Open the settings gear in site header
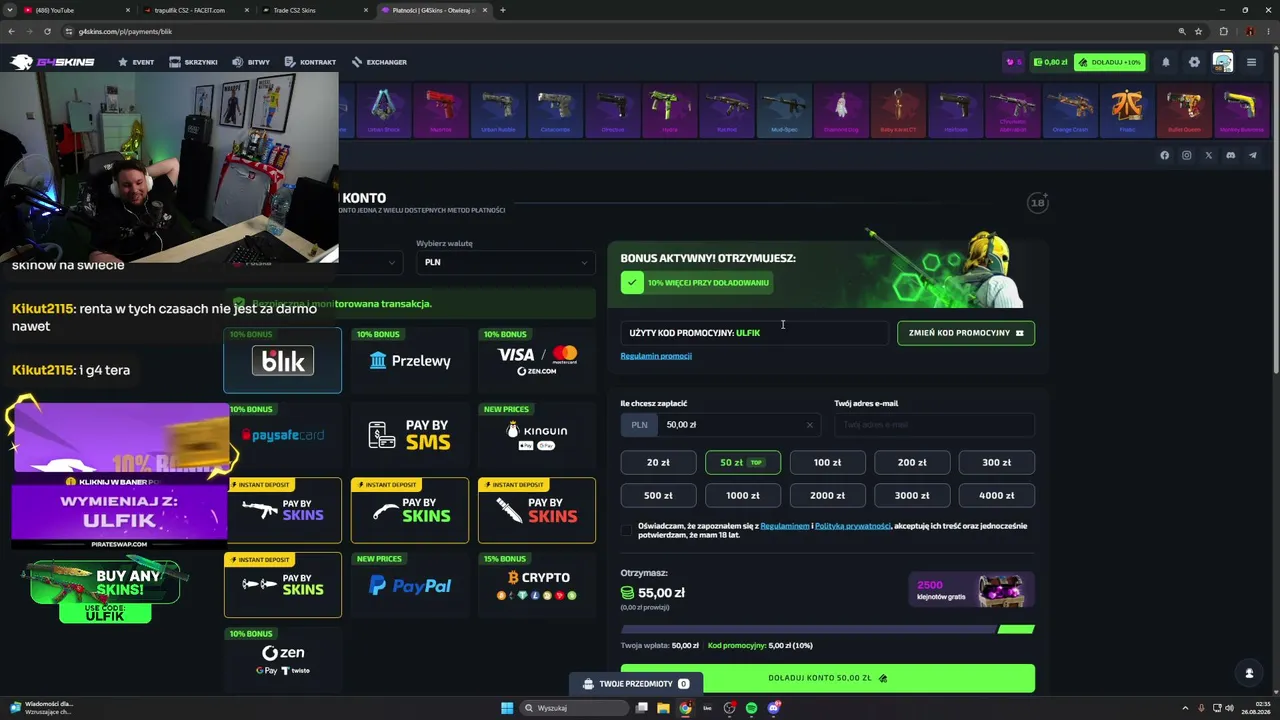Screen dimensions: 1280x720 click(1194, 62)
